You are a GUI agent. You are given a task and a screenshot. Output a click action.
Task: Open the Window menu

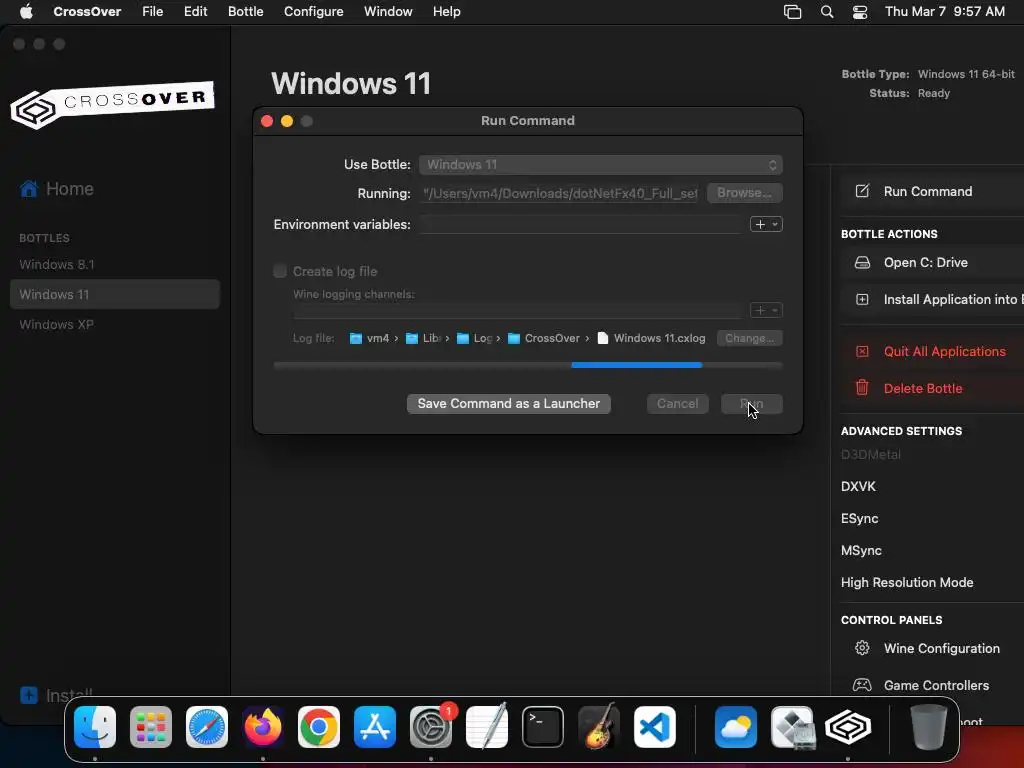point(388,12)
